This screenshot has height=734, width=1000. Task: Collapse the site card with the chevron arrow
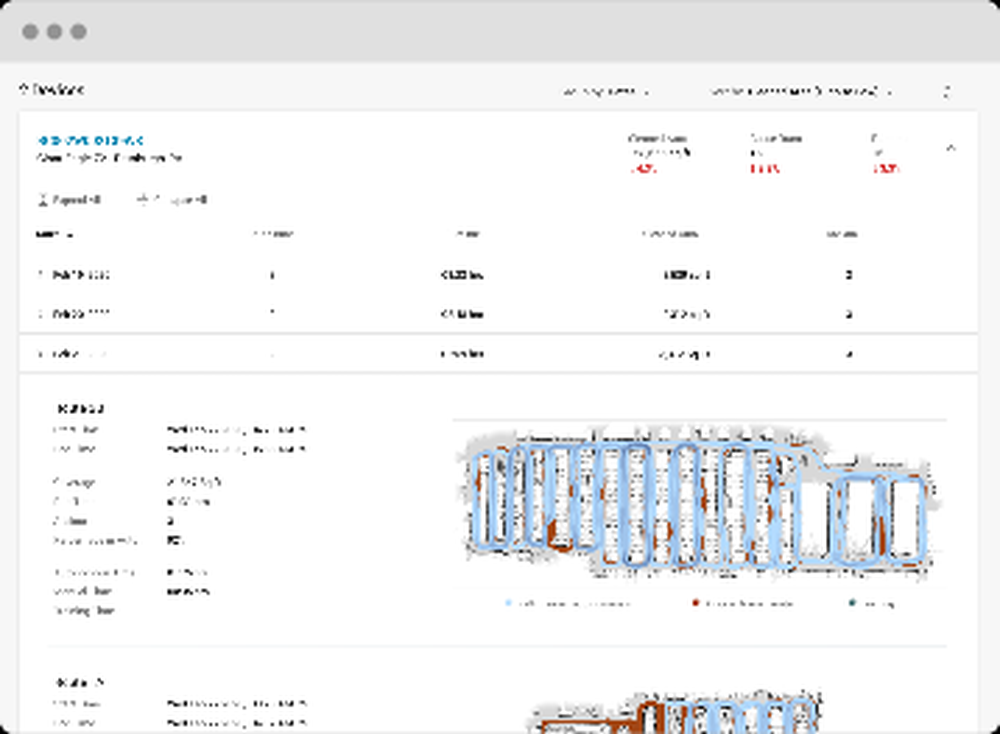click(951, 148)
